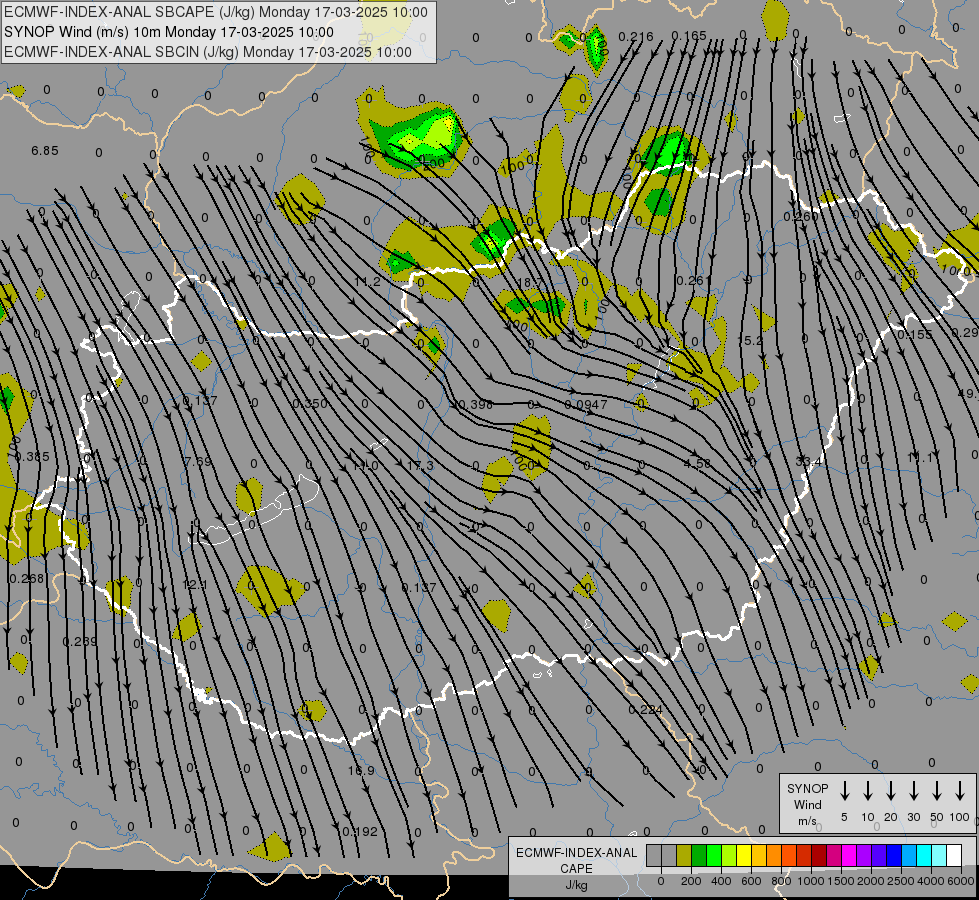This screenshot has width=979, height=900.
Task: Pick the pure yellow CAPE legend swatch
Action: (744, 855)
